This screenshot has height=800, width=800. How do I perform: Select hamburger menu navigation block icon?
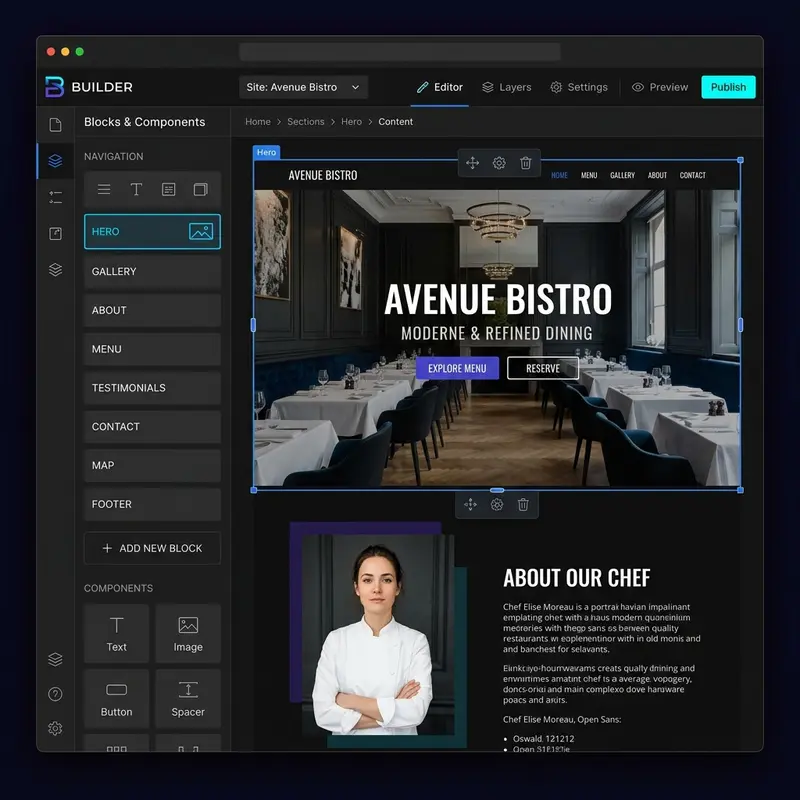(104, 190)
